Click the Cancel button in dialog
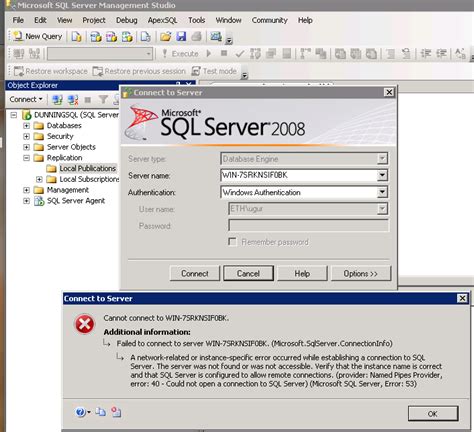Viewport: 474px width, 432px height. coord(248,273)
